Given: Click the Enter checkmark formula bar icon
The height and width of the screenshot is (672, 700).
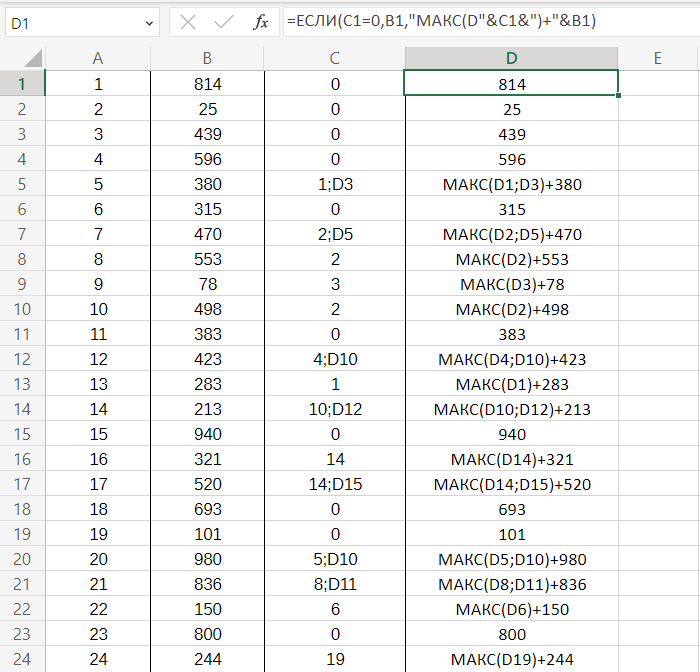Looking at the screenshot, I should [x=225, y=22].
